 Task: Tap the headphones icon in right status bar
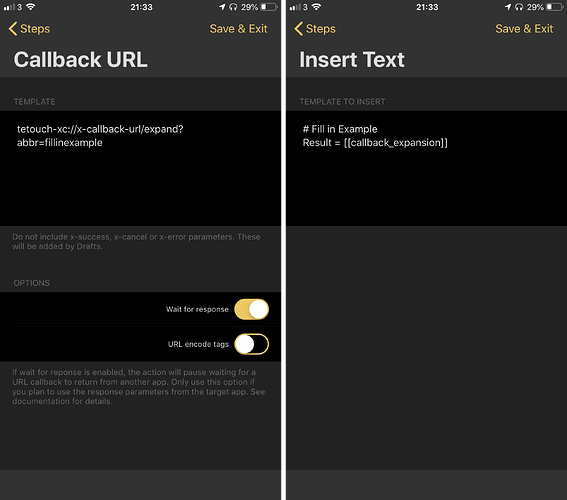tap(519, 7)
